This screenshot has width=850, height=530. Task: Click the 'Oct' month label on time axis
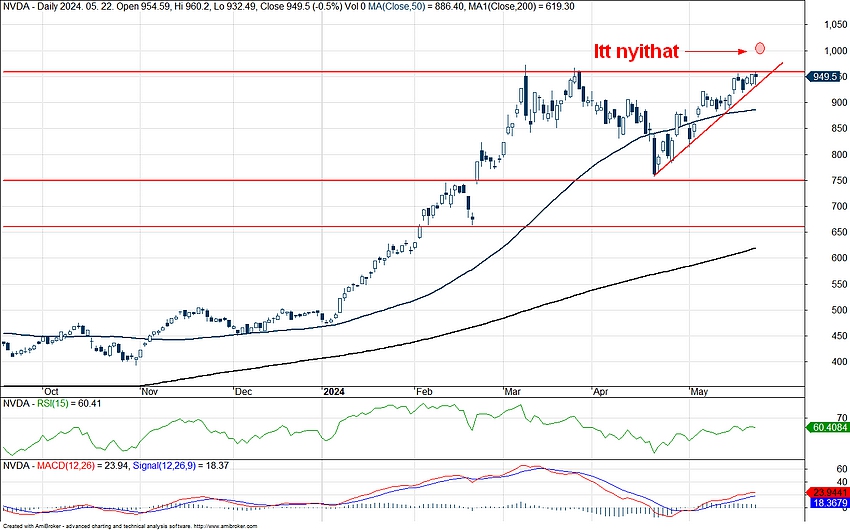(x=51, y=392)
